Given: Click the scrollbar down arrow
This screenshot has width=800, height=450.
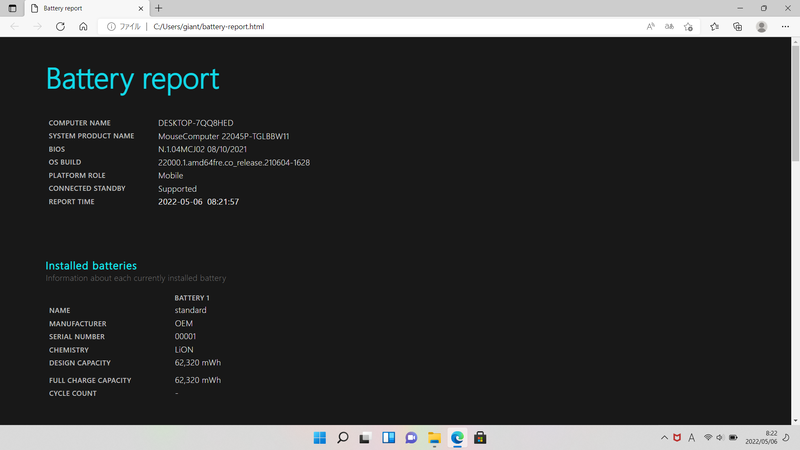Looking at the screenshot, I should click(x=795, y=421).
